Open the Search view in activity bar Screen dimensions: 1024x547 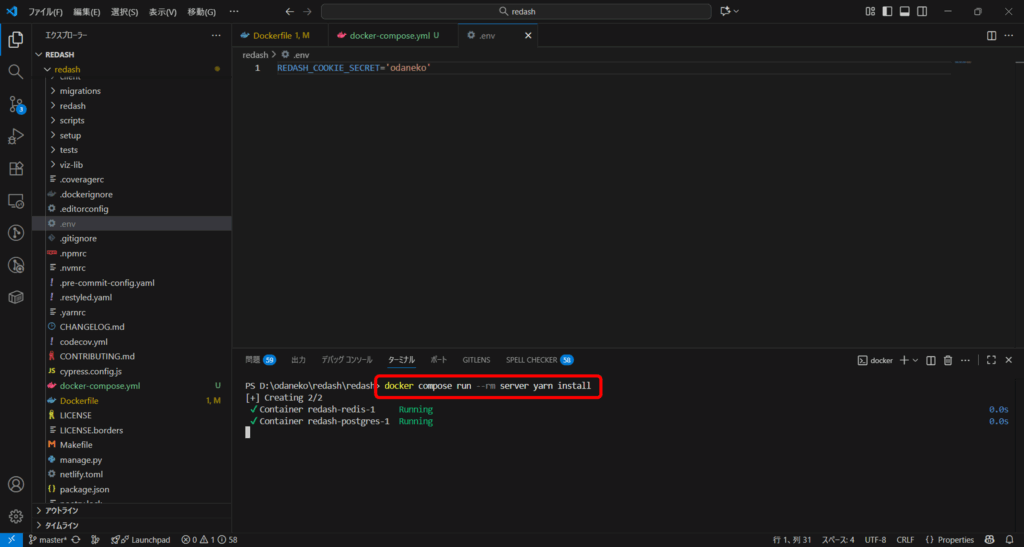click(x=15, y=72)
